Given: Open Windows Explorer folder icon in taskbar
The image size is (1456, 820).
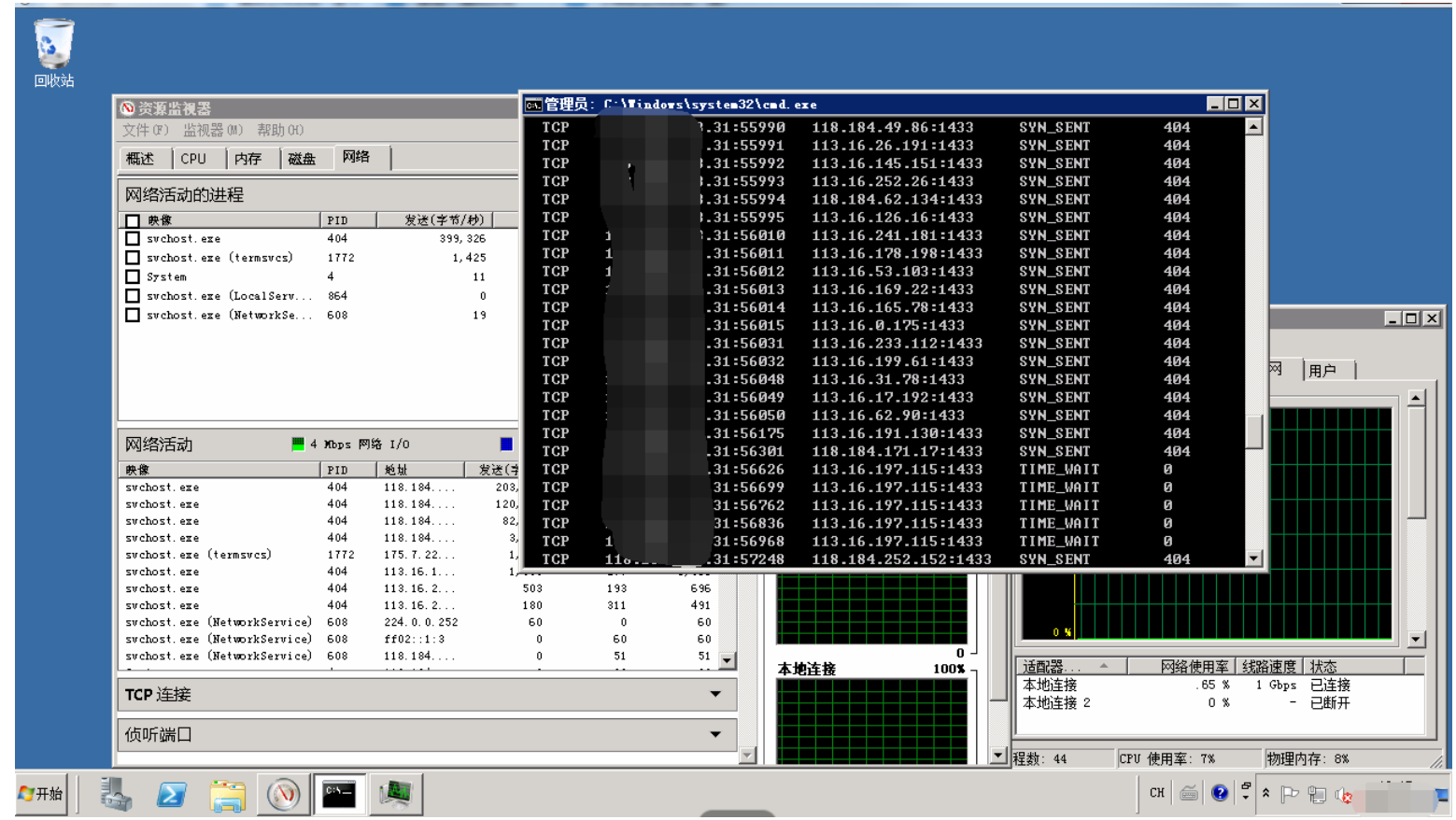Looking at the screenshot, I should click(x=227, y=794).
